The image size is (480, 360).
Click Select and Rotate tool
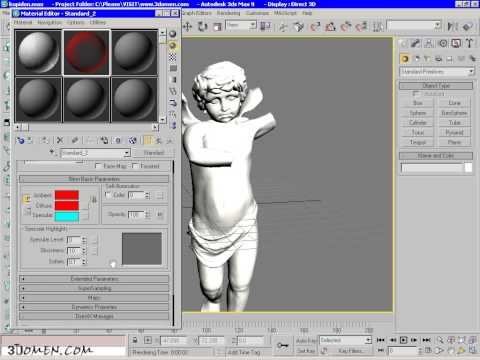coord(202,26)
